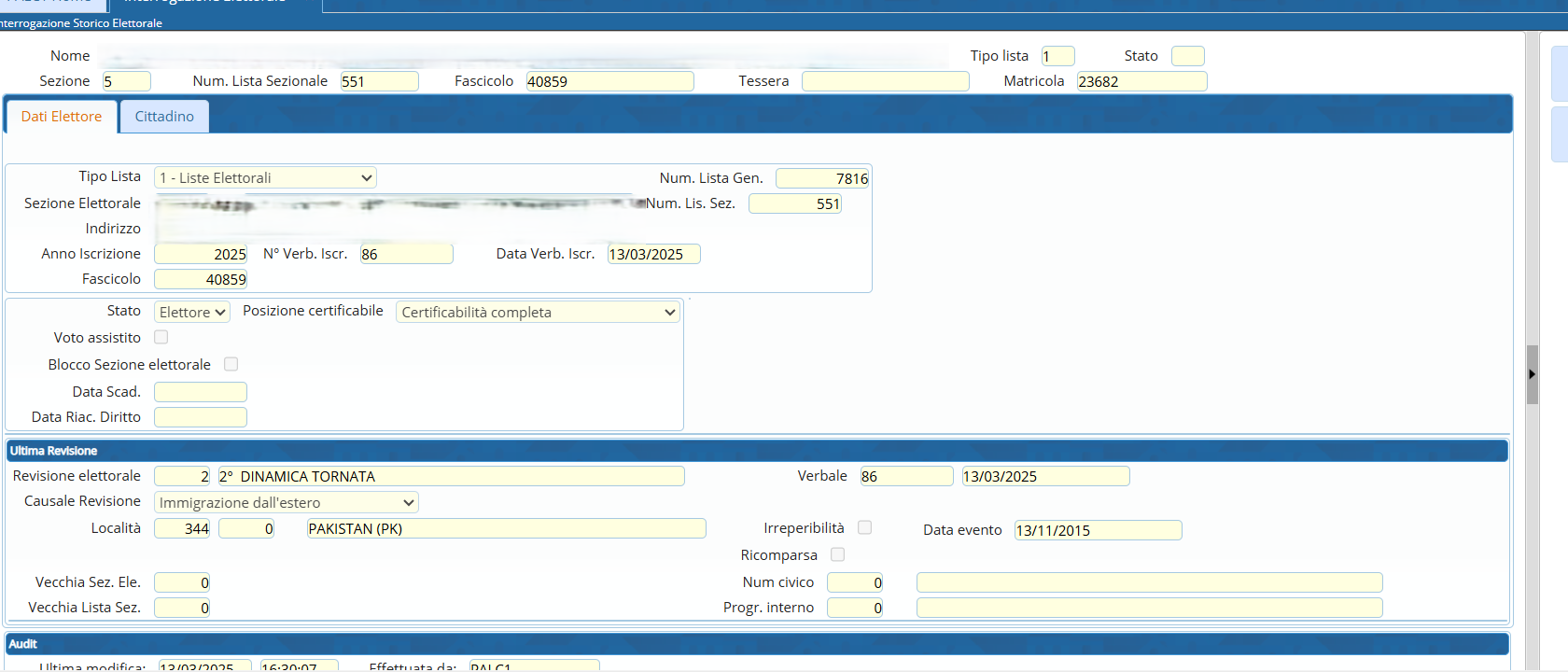Enable Blocco Sezione elettorale checkbox

[231, 364]
